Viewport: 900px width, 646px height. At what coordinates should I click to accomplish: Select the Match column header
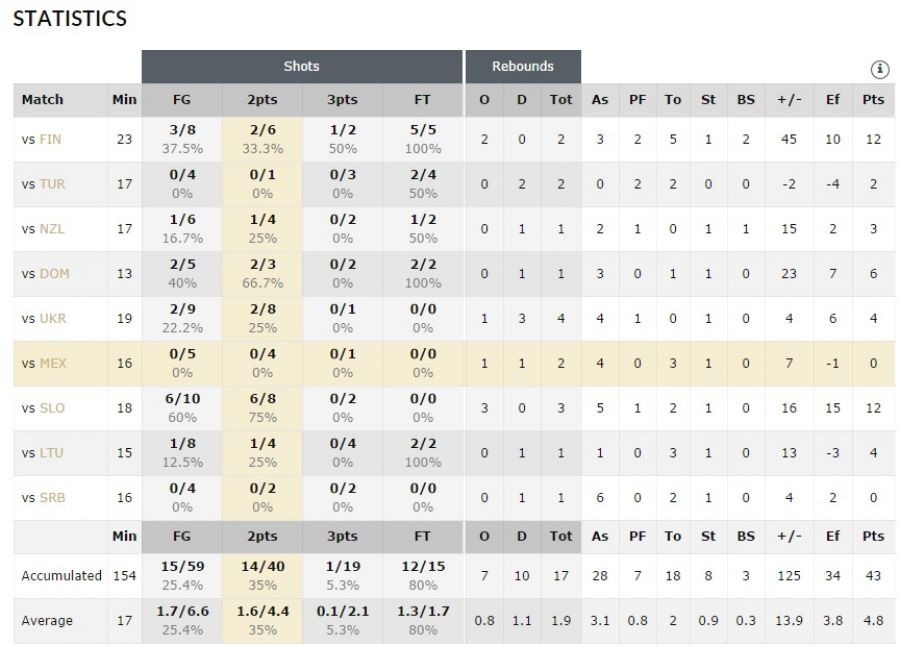[x=42, y=100]
